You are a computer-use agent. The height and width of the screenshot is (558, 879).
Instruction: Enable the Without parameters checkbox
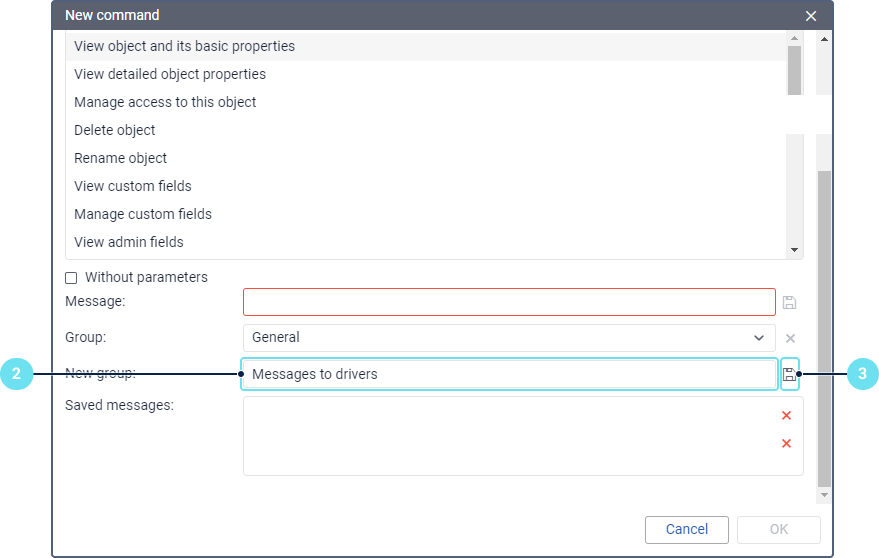coord(71,278)
